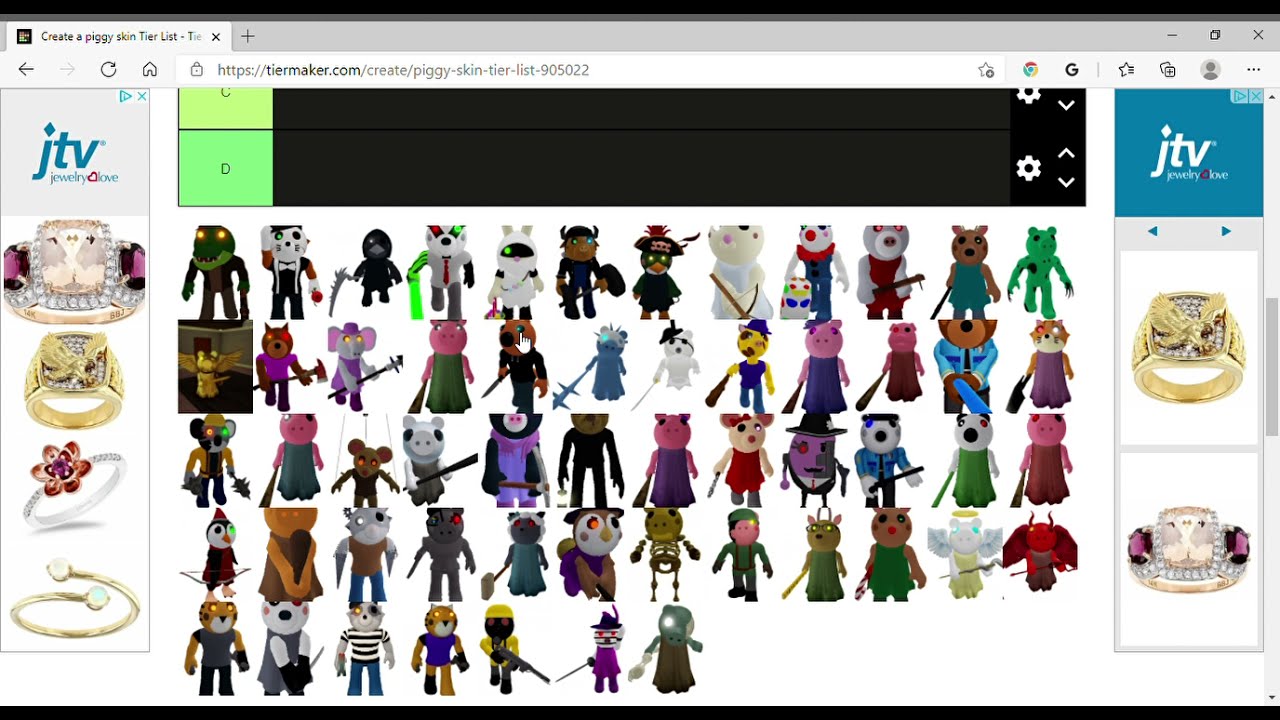Open the user profile avatar icon

coord(1211,70)
